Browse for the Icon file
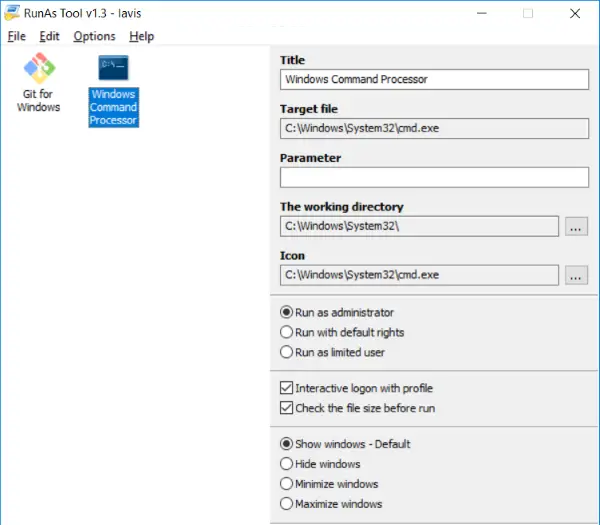Viewport: 600px width, 525px height. 576,276
